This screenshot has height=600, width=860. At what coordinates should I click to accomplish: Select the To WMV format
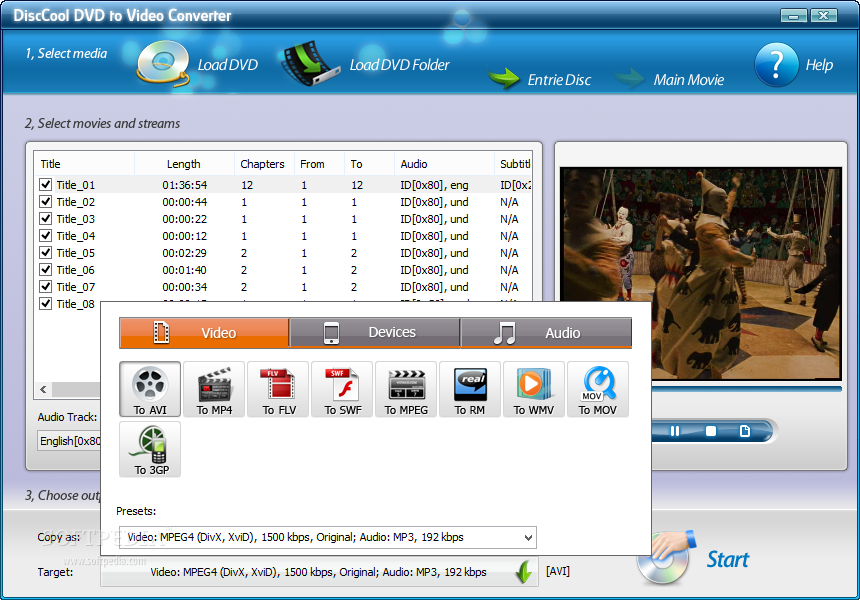click(x=534, y=389)
